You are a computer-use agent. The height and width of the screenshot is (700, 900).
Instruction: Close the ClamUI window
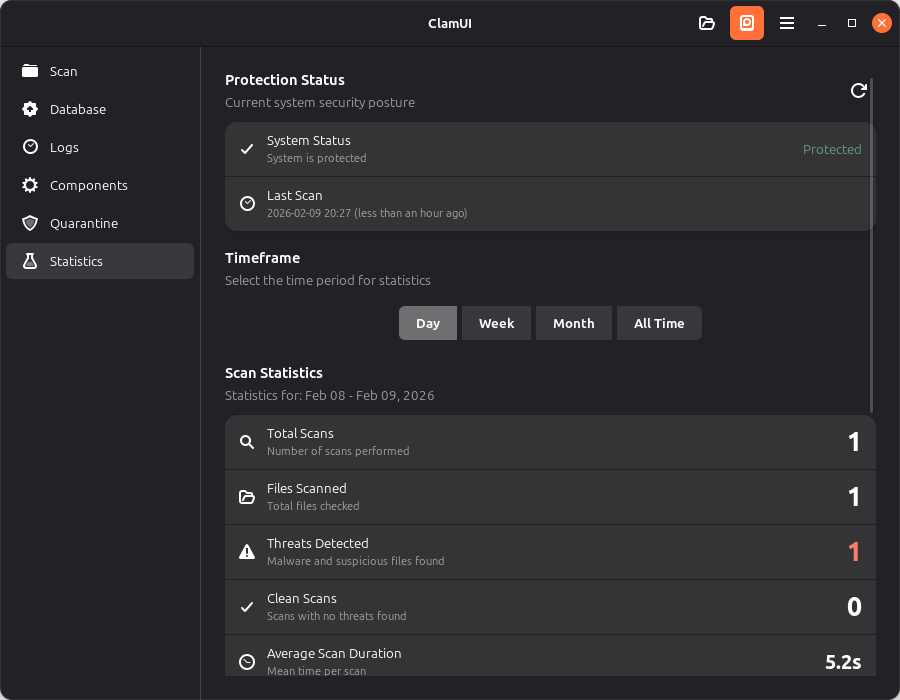click(x=882, y=23)
